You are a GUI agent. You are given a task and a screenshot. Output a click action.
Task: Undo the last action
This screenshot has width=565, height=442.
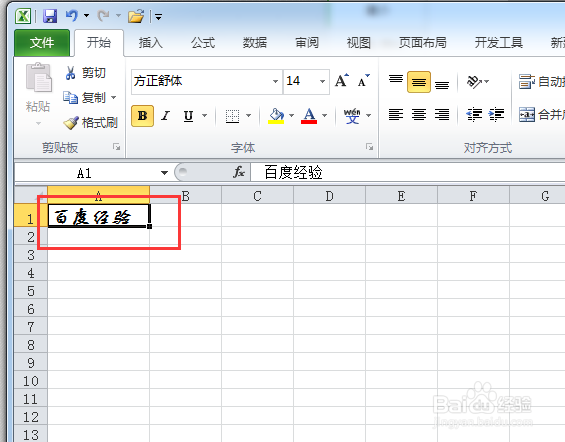[x=71, y=15]
